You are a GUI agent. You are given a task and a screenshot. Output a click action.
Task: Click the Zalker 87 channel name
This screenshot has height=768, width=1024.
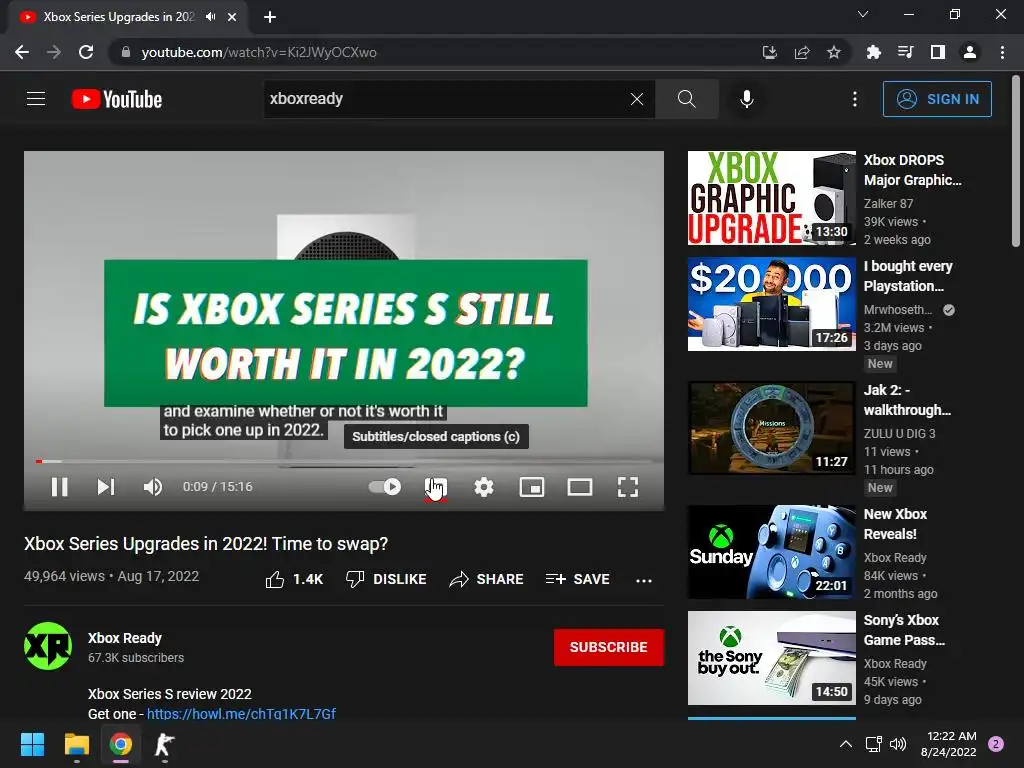click(x=888, y=204)
